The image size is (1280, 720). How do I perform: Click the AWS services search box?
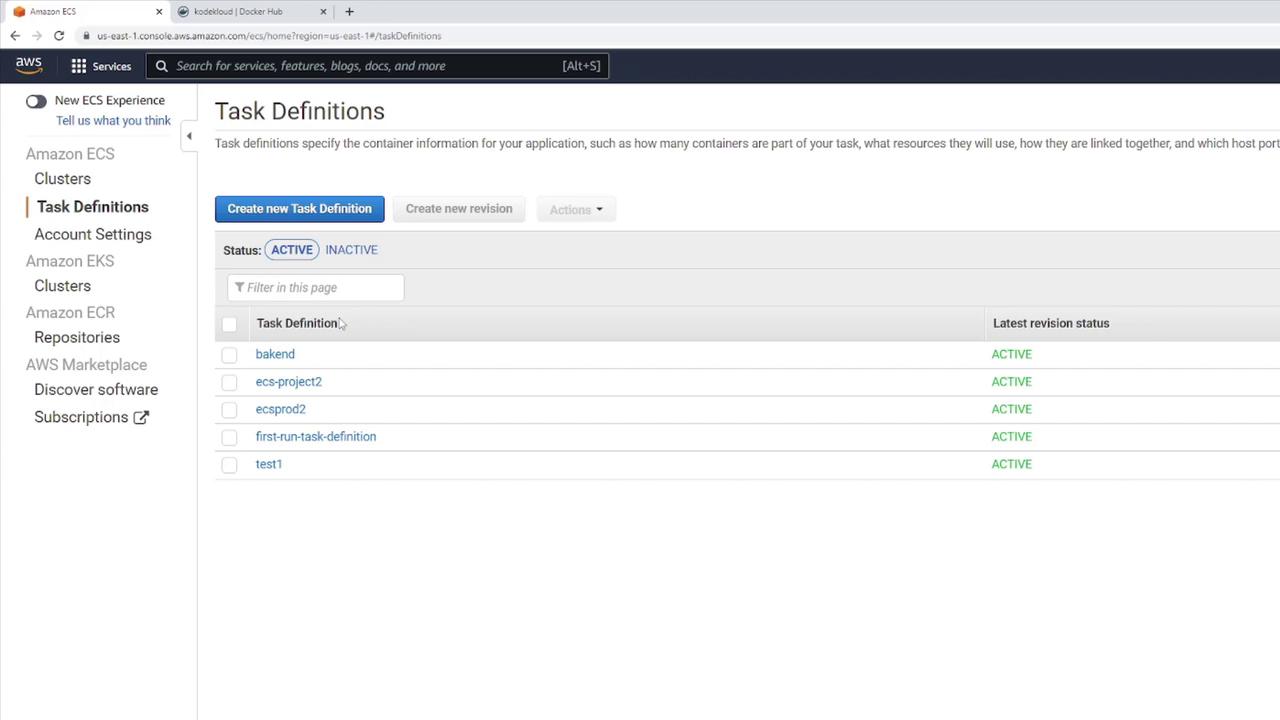[x=377, y=66]
